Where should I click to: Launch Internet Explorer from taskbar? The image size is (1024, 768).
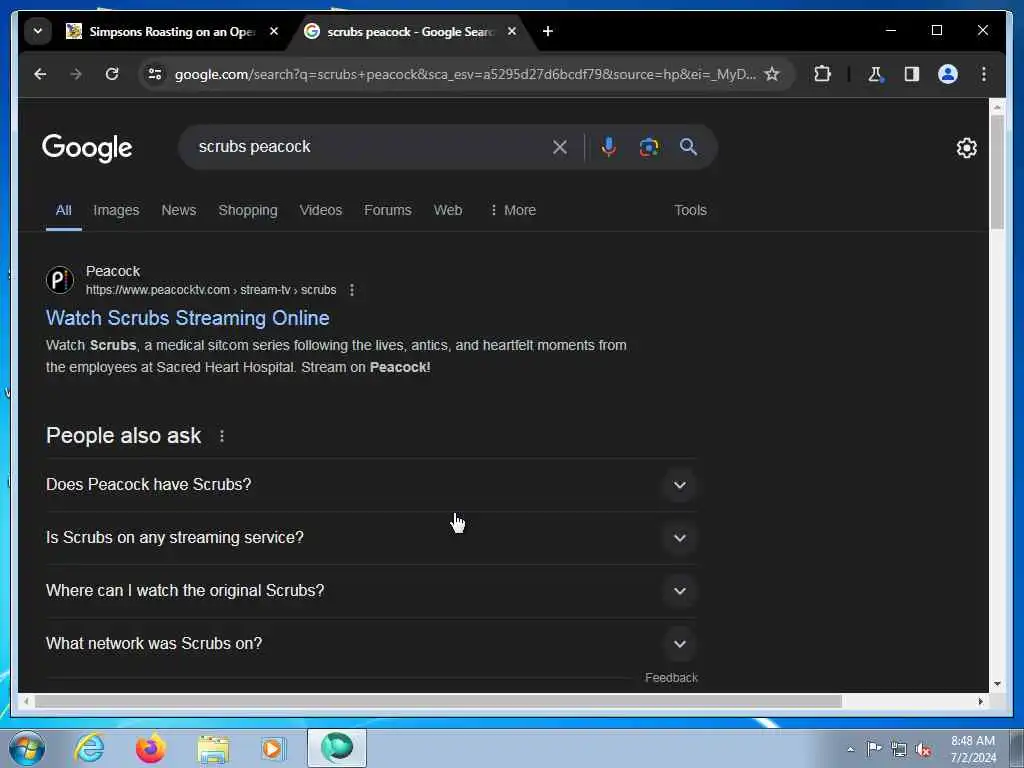(89, 748)
